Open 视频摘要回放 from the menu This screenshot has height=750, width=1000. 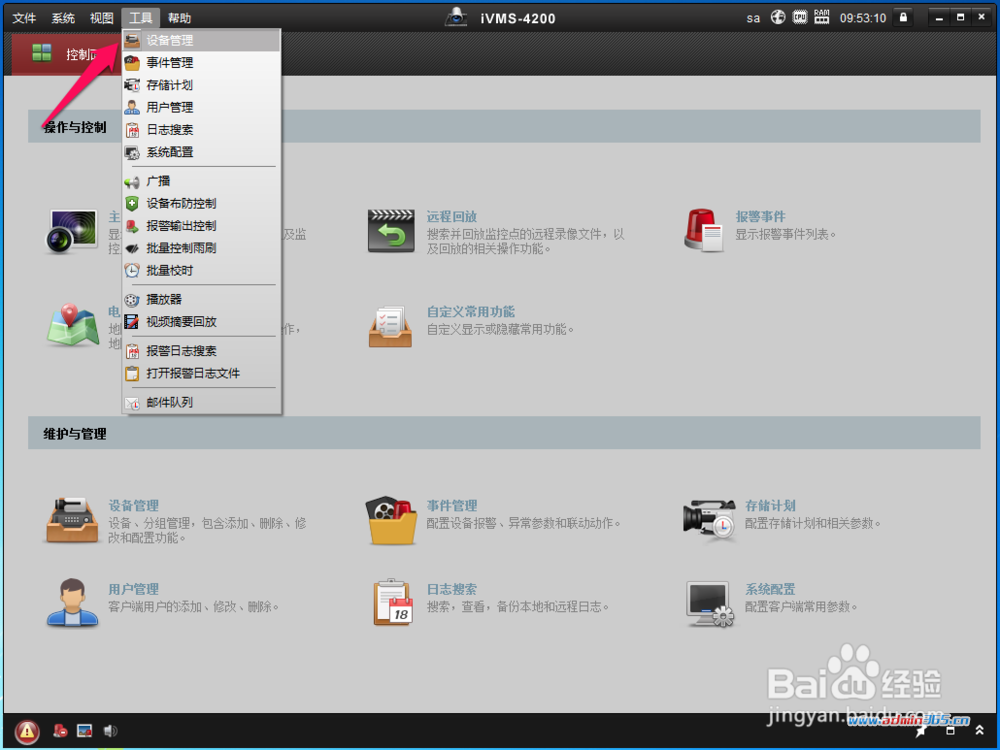(x=202, y=321)
